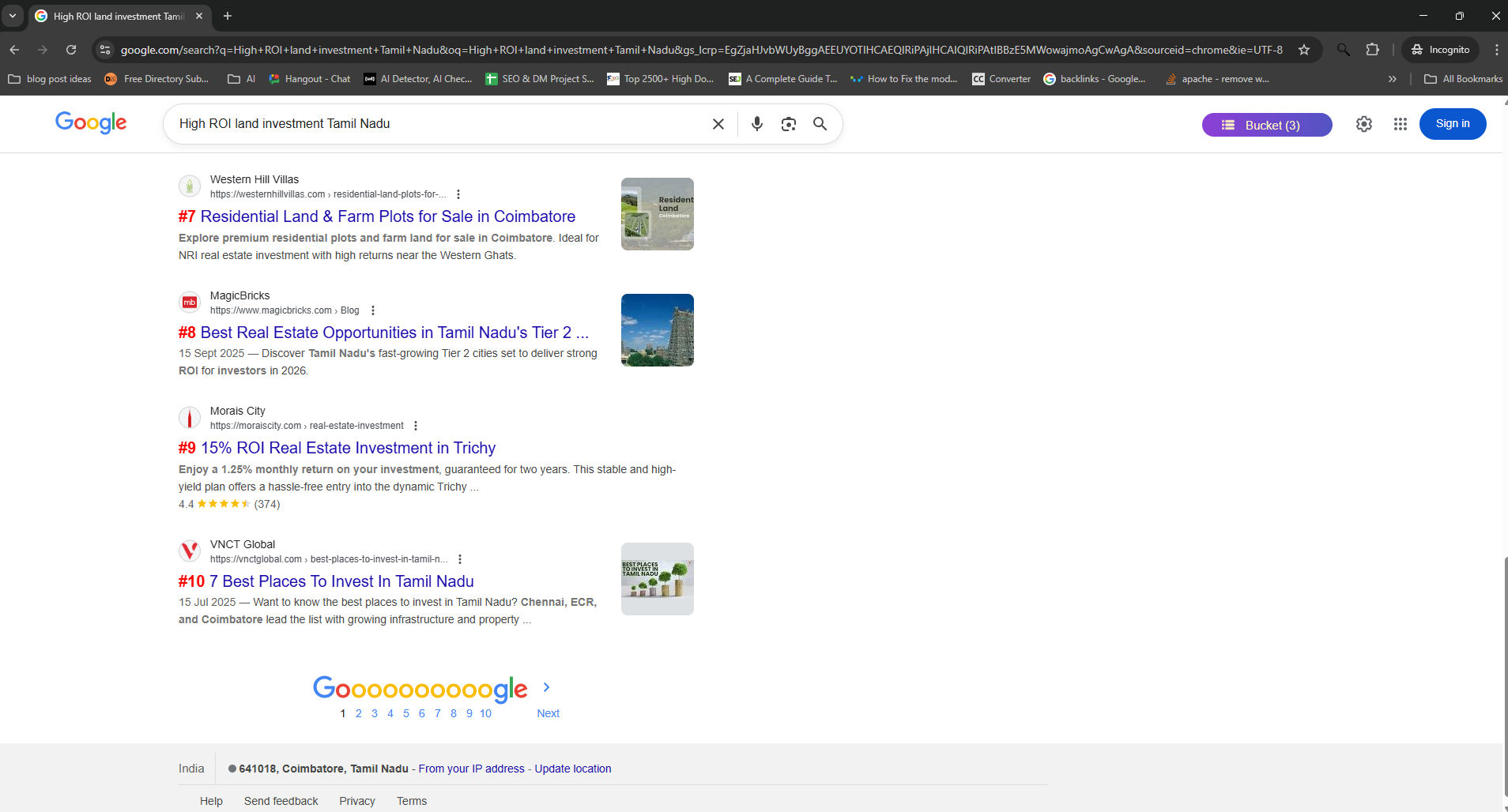The height and width of the screenshot is (812, 1508).
Task: Open options for Western Hill Villas result
Action: coord(458,194)
